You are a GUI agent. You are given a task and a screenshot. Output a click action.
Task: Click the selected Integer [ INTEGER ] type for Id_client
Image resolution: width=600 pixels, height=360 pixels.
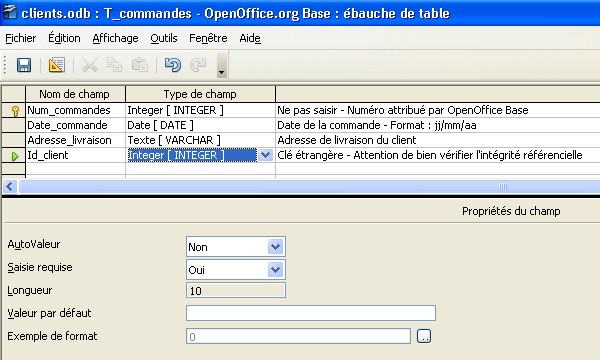point(192,155)
